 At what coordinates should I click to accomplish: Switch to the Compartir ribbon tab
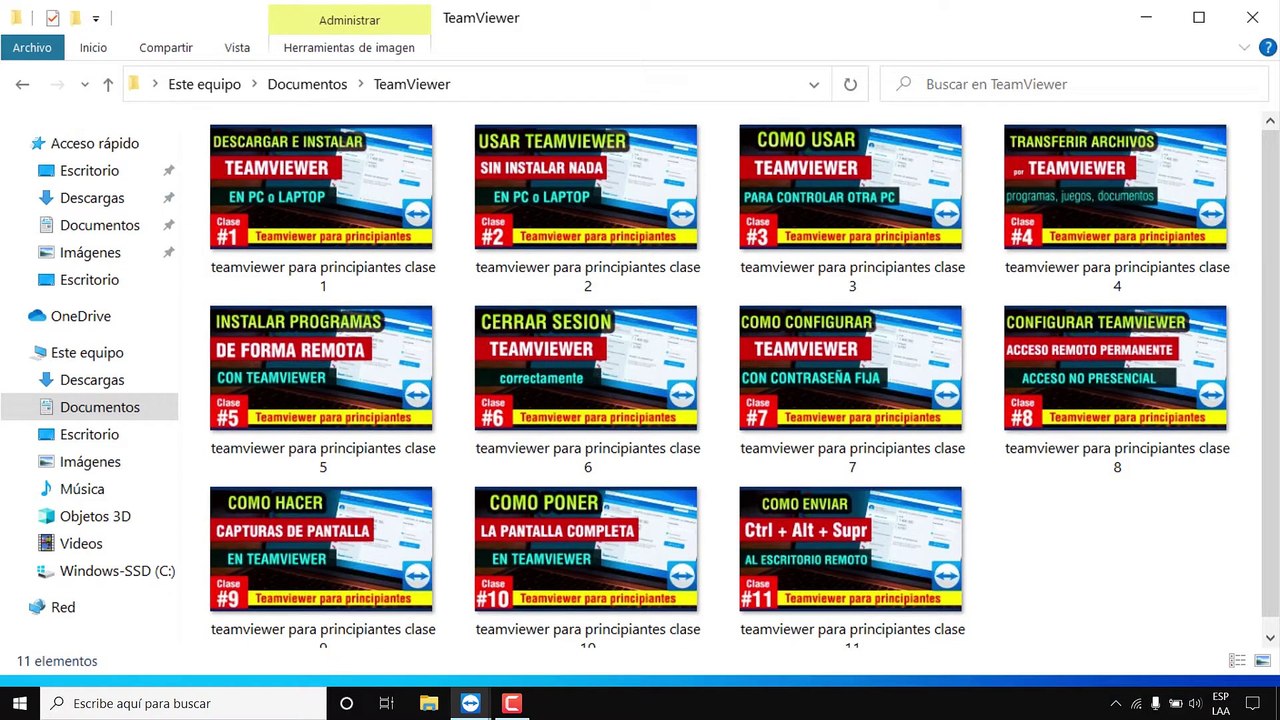pyautogui.click(x=166, y=47)
